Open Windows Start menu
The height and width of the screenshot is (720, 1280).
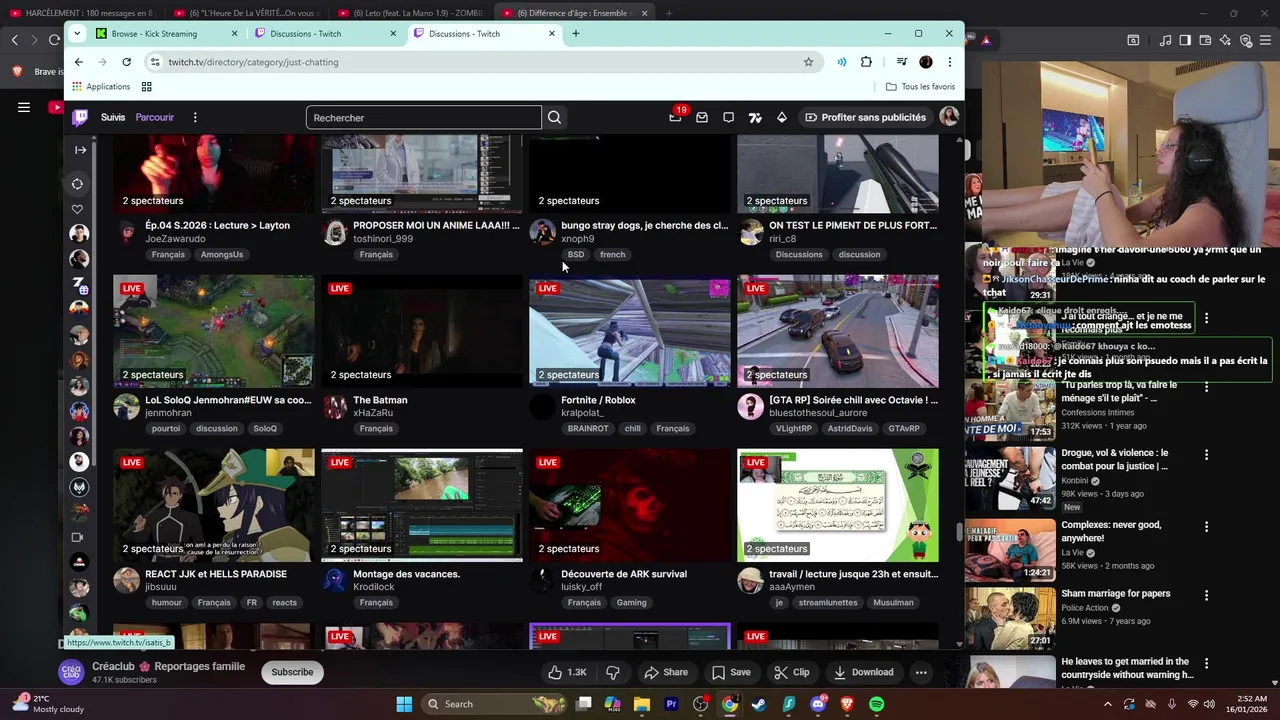point(404,704)
